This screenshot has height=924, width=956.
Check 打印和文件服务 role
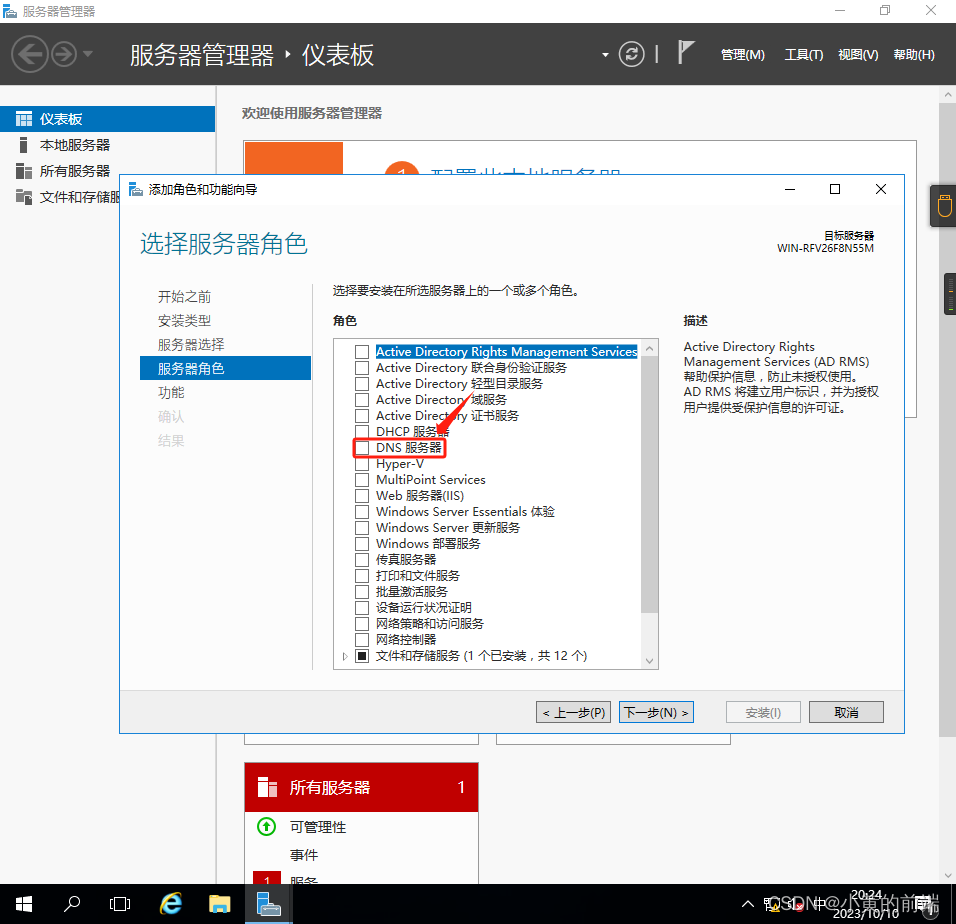click(x=362, y=575)
